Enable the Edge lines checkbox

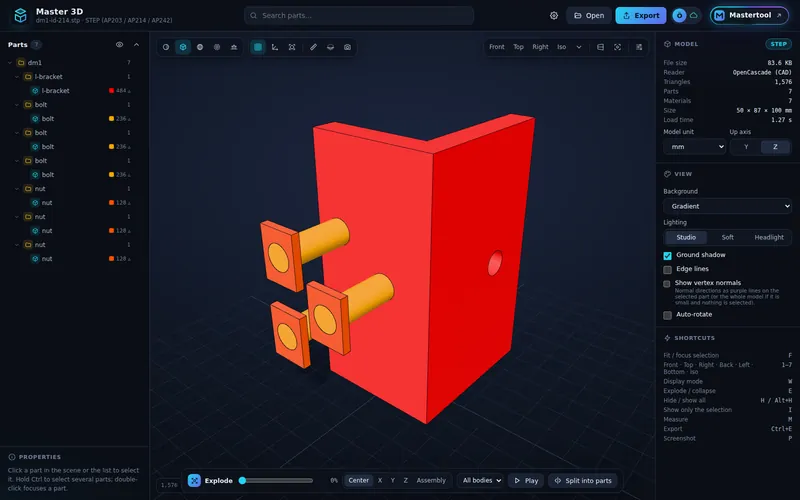(667, 269)
